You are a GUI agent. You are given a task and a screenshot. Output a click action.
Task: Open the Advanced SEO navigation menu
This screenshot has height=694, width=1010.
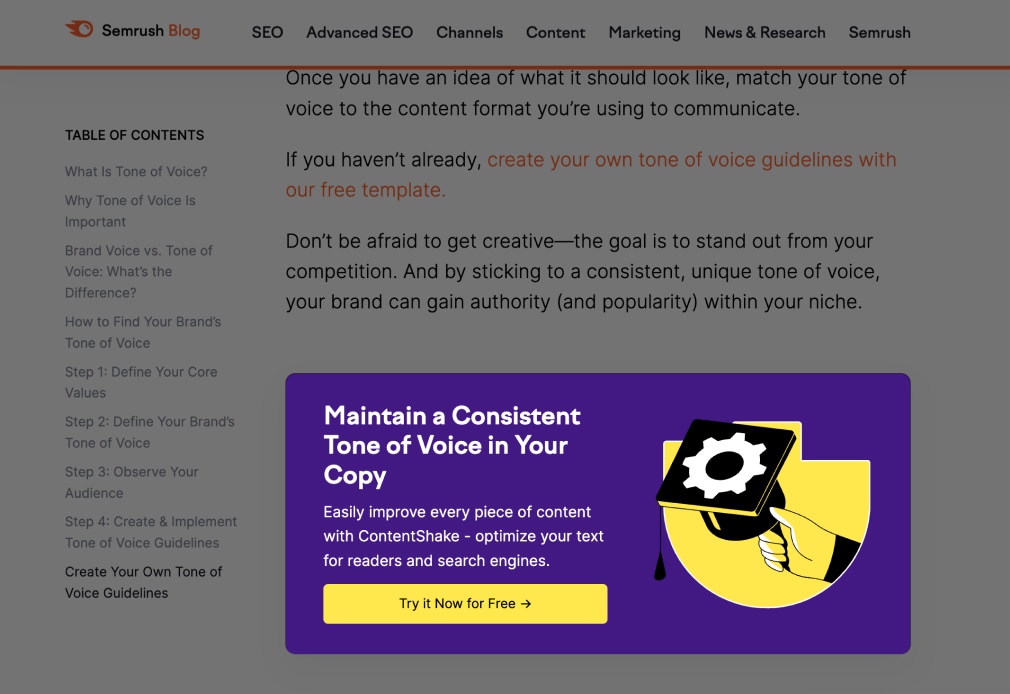tap(359, 32)
